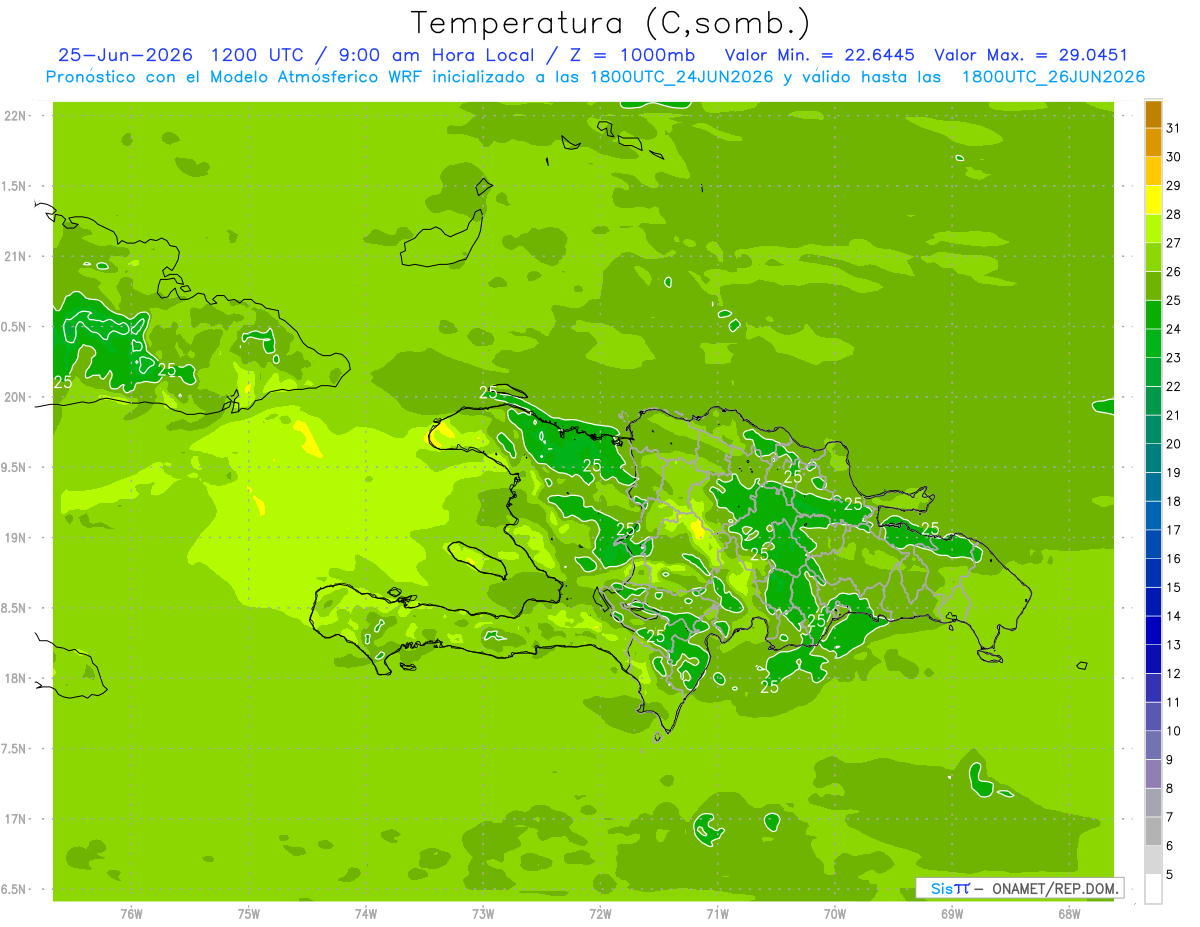1200x927 pixels.
Task: Select the valid-until time "1800UTC_26JUN2026"
Action: point(1053,77)
